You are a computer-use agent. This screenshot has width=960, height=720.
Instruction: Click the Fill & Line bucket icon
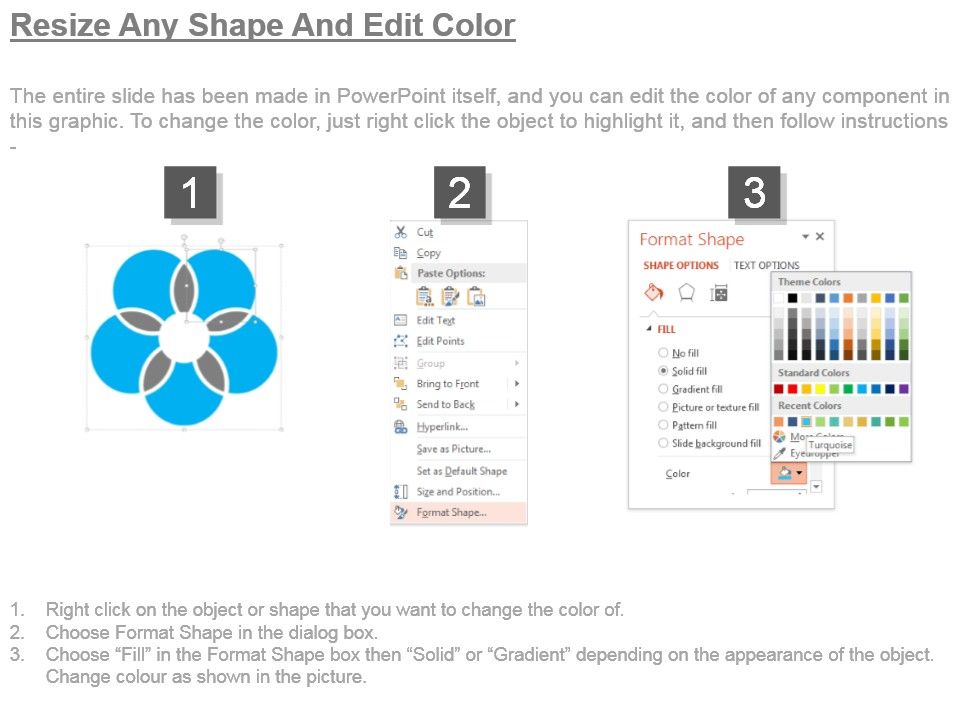pyautogui.click(x=653, y=292)
